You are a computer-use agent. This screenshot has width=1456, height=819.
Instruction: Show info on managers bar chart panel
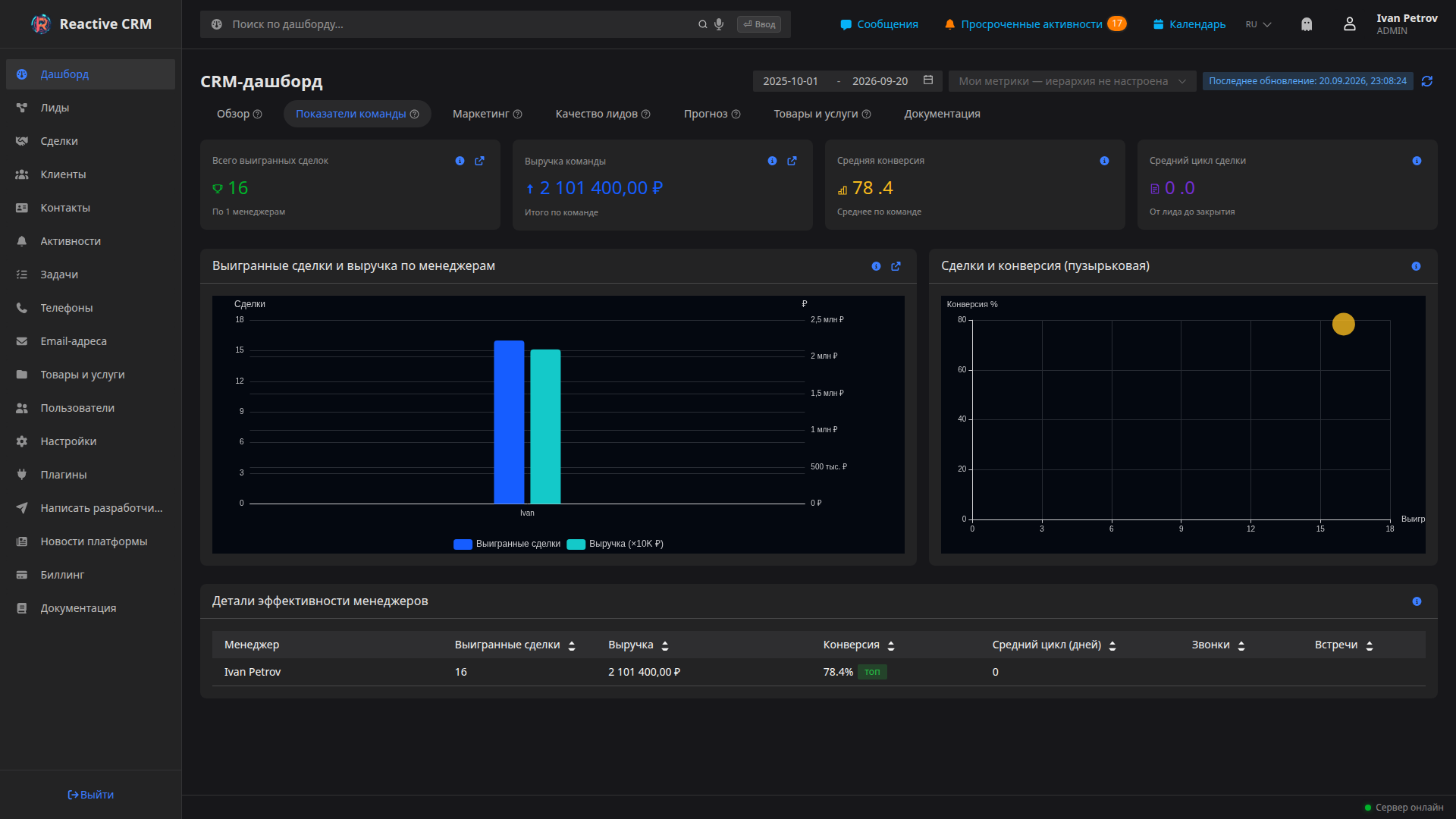[x=876, y=266]
